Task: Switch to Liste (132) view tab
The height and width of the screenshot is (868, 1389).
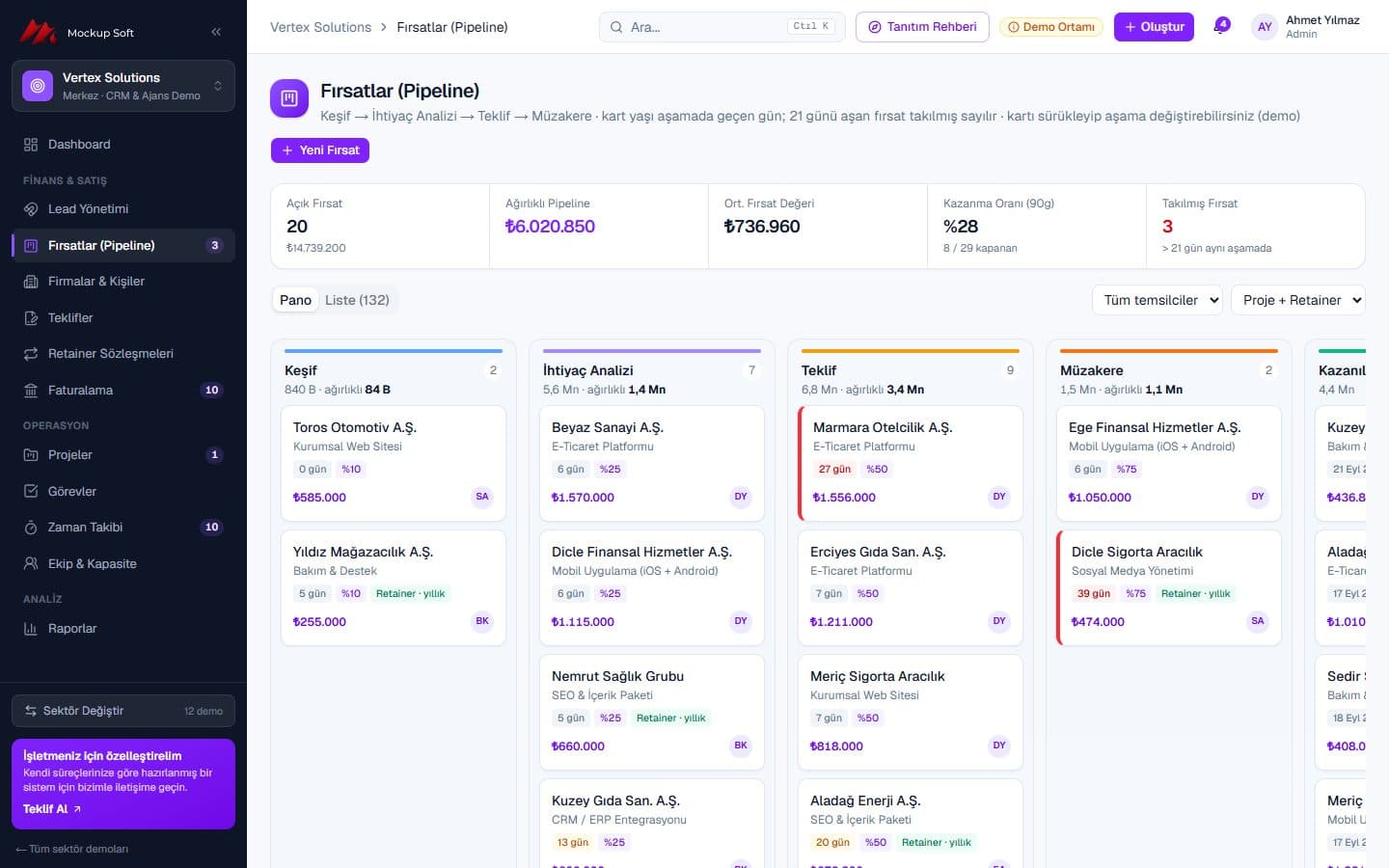Action: [357, 300]
